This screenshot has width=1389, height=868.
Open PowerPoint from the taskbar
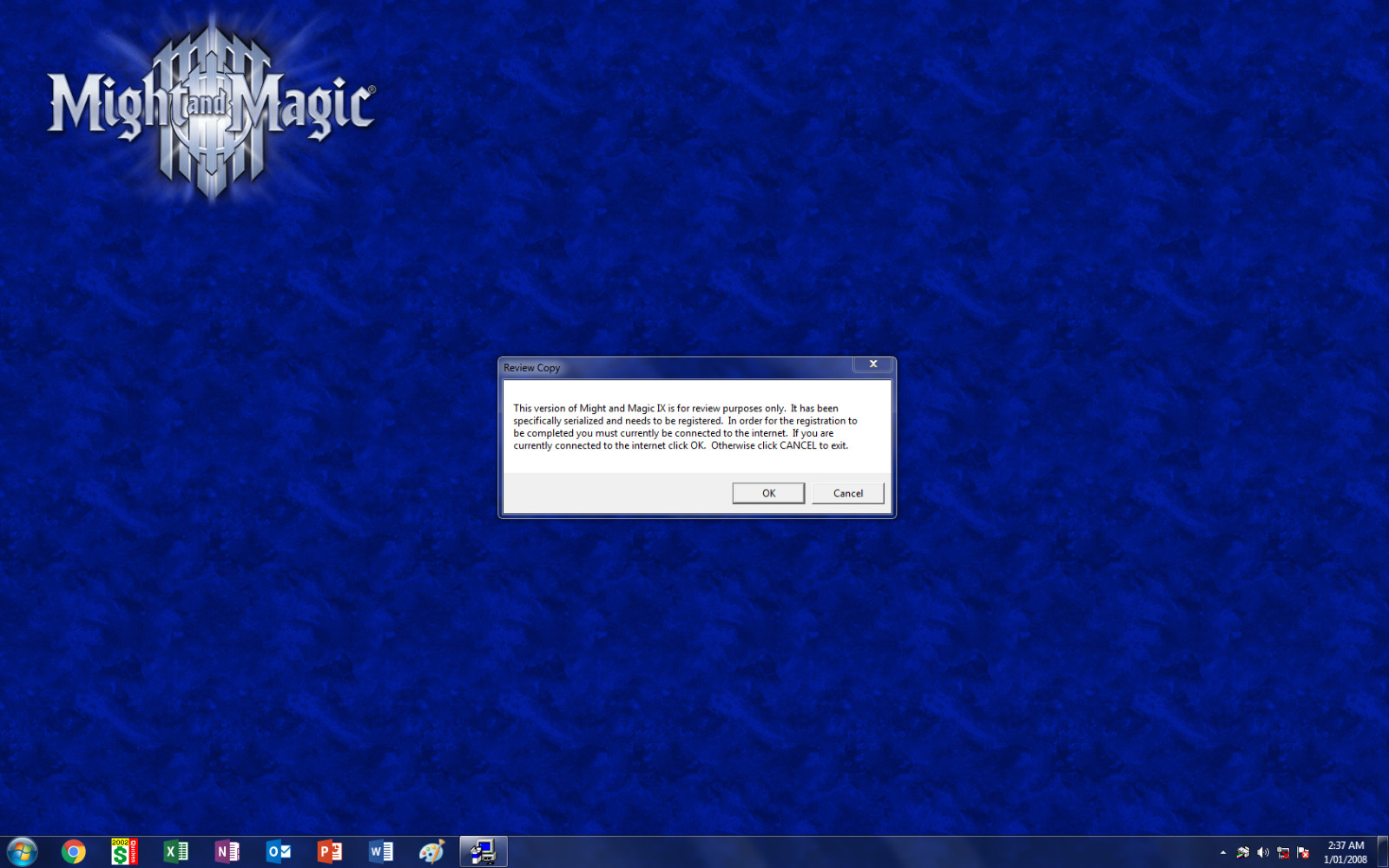(329, 852)
